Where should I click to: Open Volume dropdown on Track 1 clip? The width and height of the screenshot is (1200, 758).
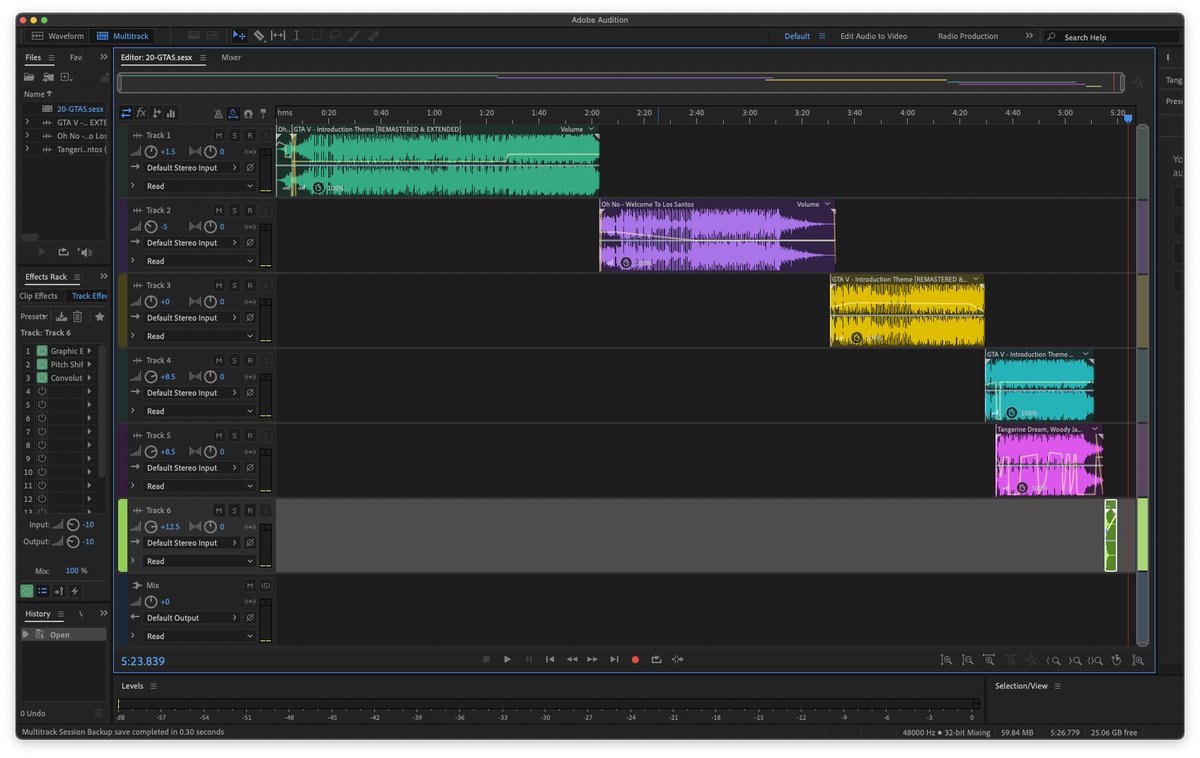577,129
